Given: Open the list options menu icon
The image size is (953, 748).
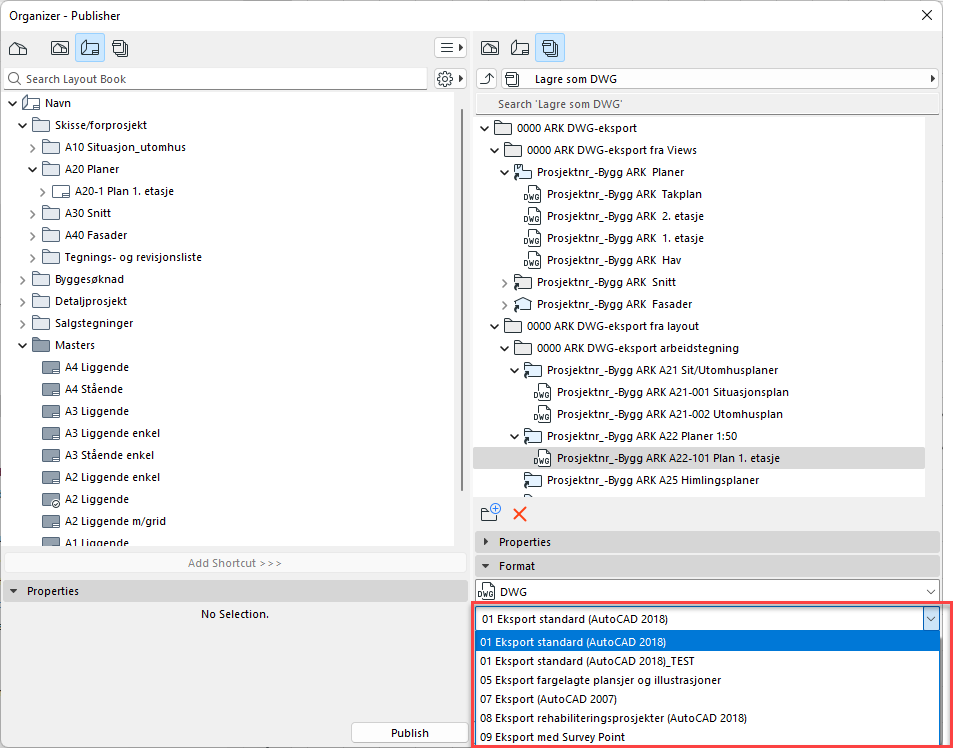Looking at the screenshot, I should (449, 48).
